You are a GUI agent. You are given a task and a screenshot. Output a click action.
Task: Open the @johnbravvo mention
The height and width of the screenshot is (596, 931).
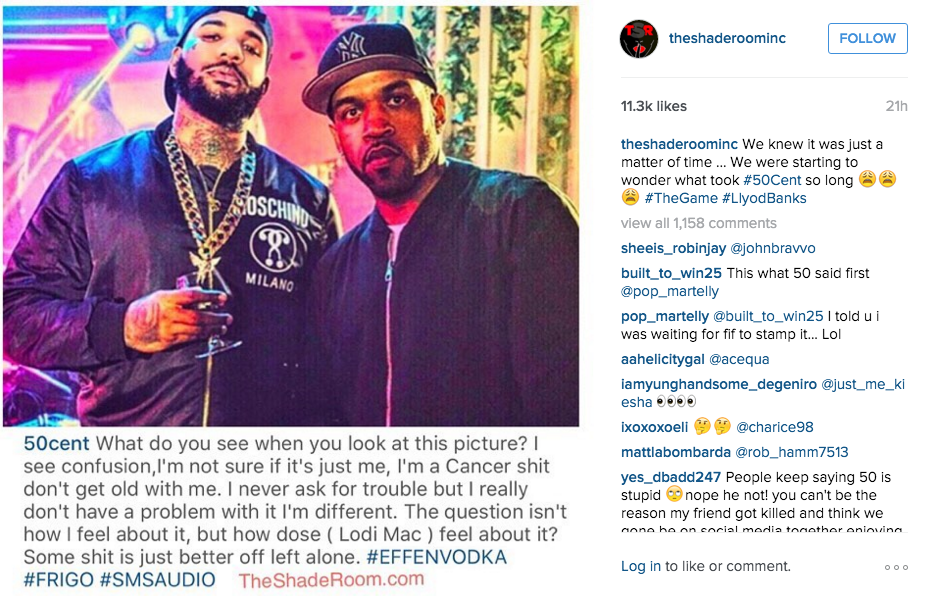772,248
